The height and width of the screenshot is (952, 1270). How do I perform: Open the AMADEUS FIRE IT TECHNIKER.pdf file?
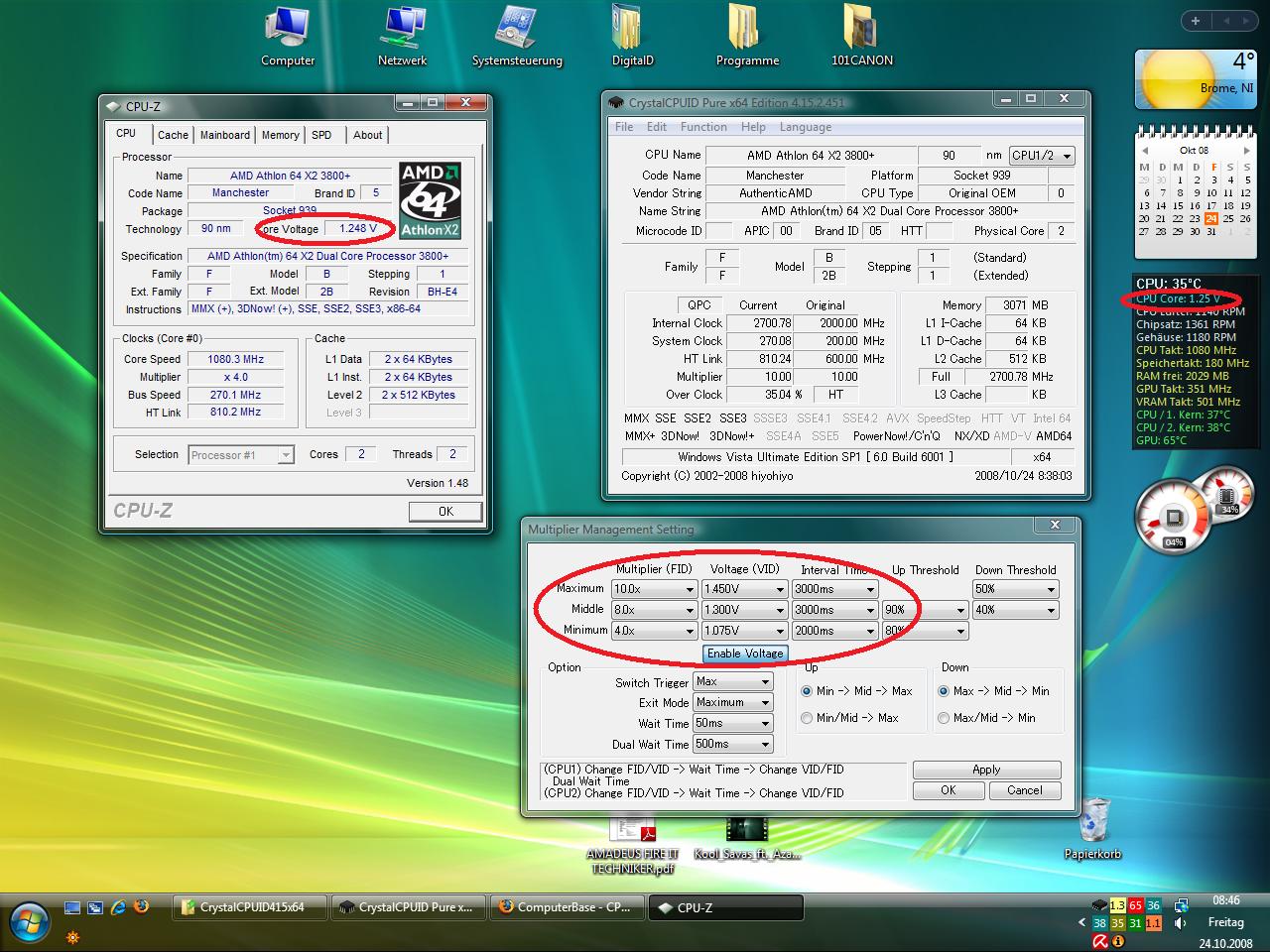[x=632, y=845]
